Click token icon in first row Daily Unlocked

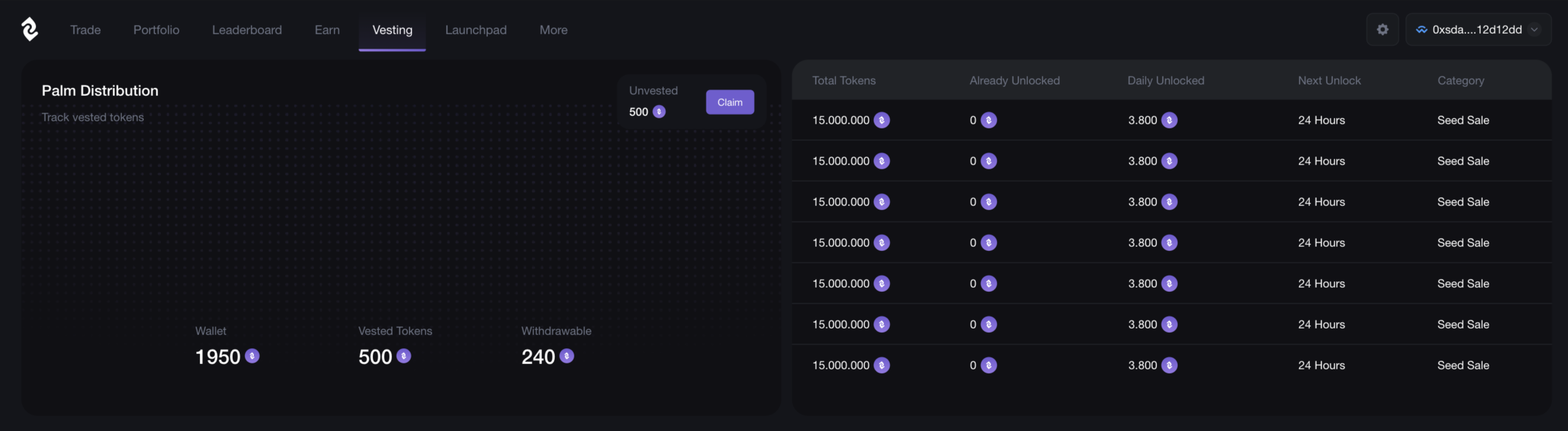tap(1169, 121)
